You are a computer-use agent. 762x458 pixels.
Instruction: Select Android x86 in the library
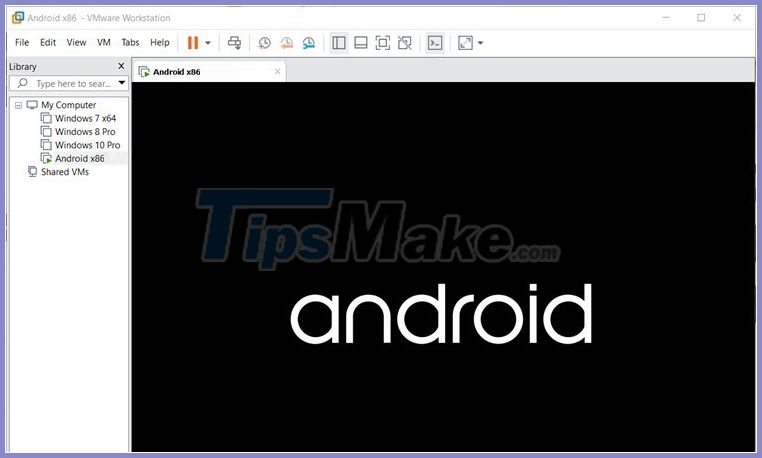click(79, 159)
